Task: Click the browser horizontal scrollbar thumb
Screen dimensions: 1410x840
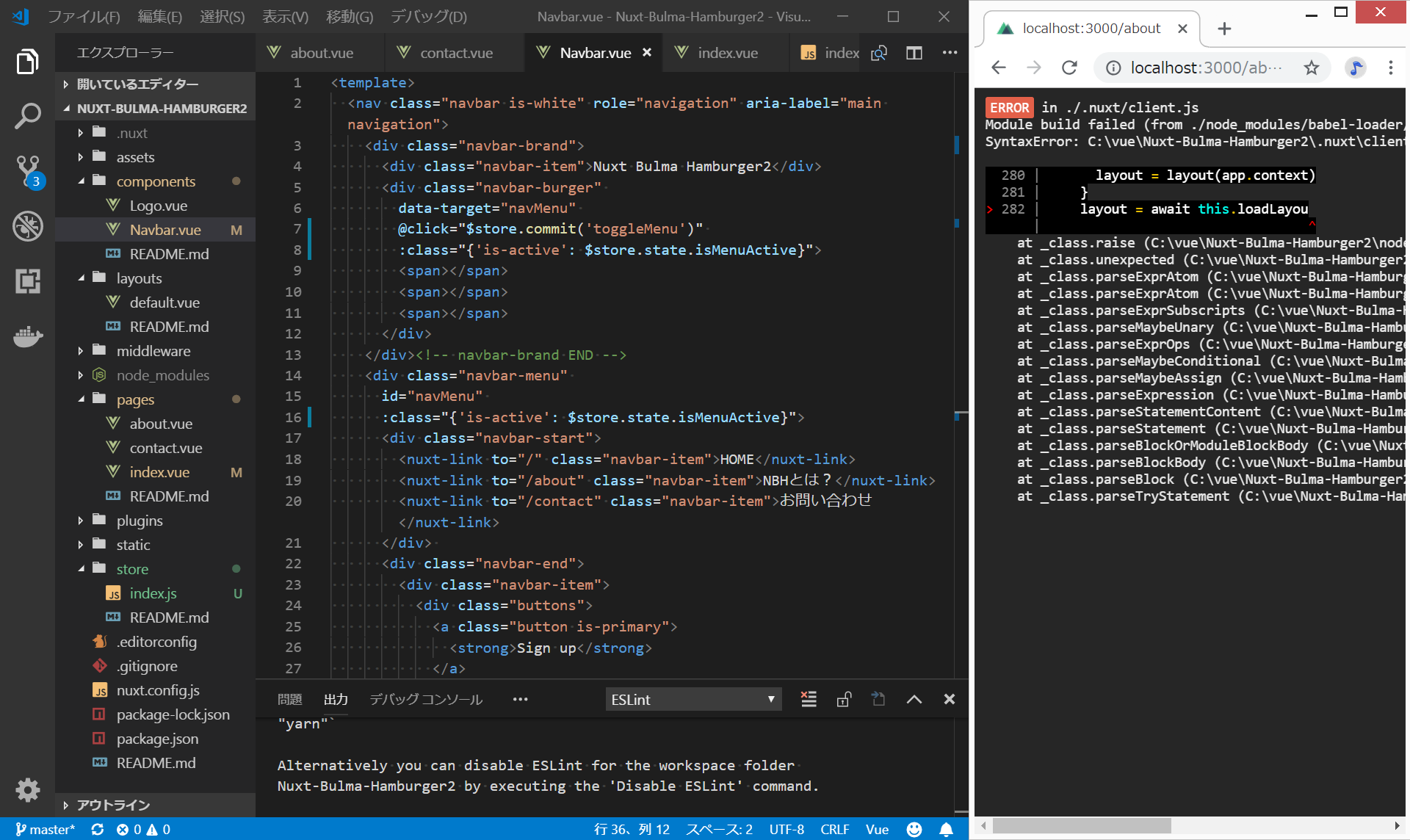Action: point(1081,826)
